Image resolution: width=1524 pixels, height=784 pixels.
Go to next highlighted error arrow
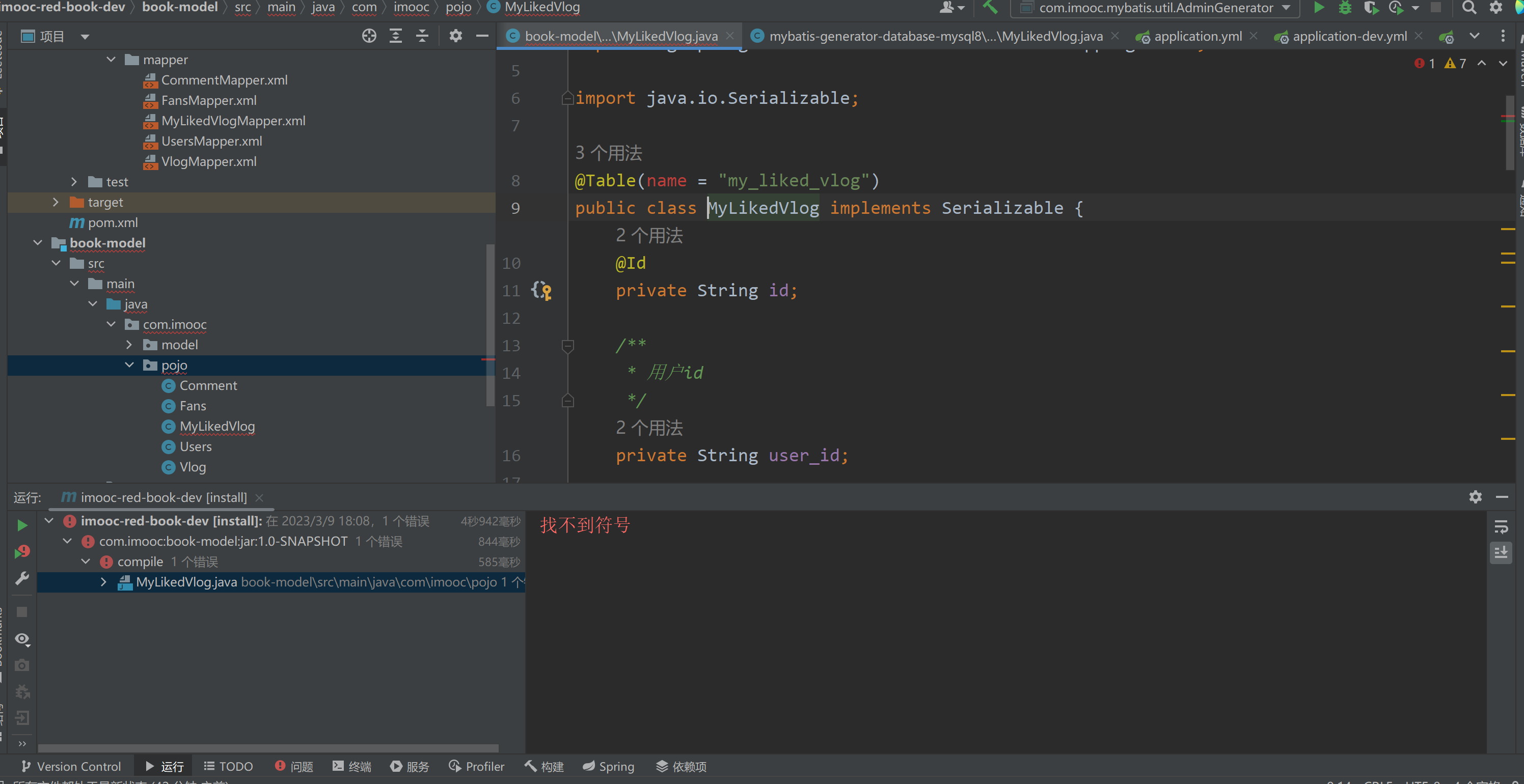click(x=1503, y=63)
